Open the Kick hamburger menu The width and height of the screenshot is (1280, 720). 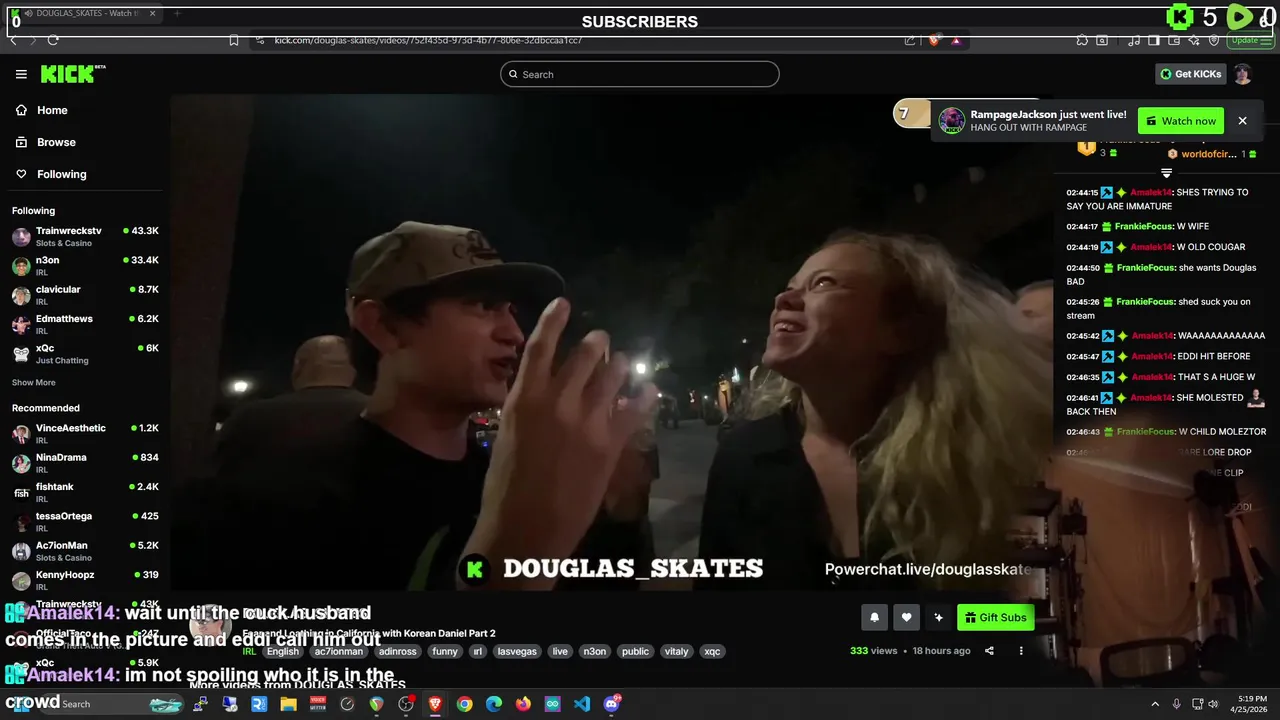coord(21,74)
